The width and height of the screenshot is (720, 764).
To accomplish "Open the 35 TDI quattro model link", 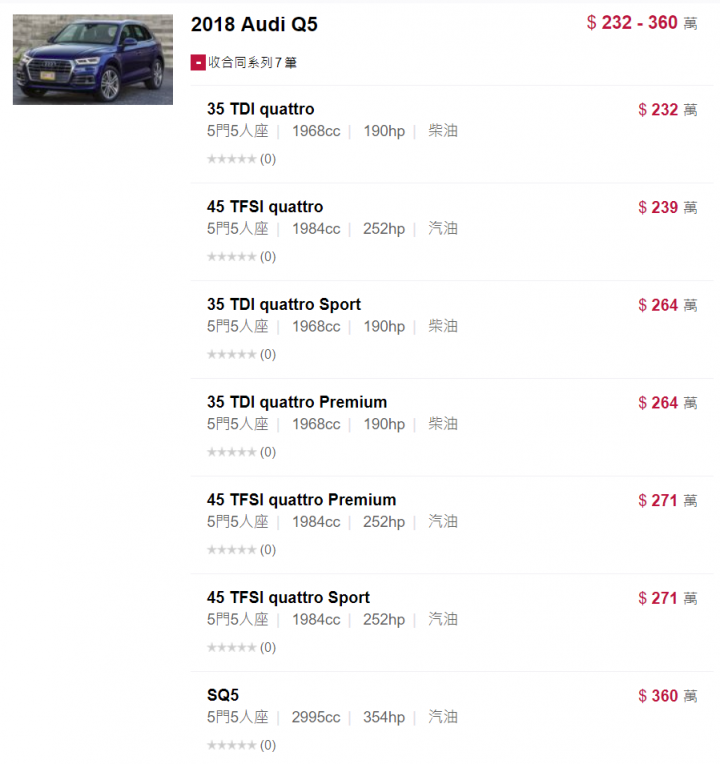I will pyautogui.click(x=261, y=109).
